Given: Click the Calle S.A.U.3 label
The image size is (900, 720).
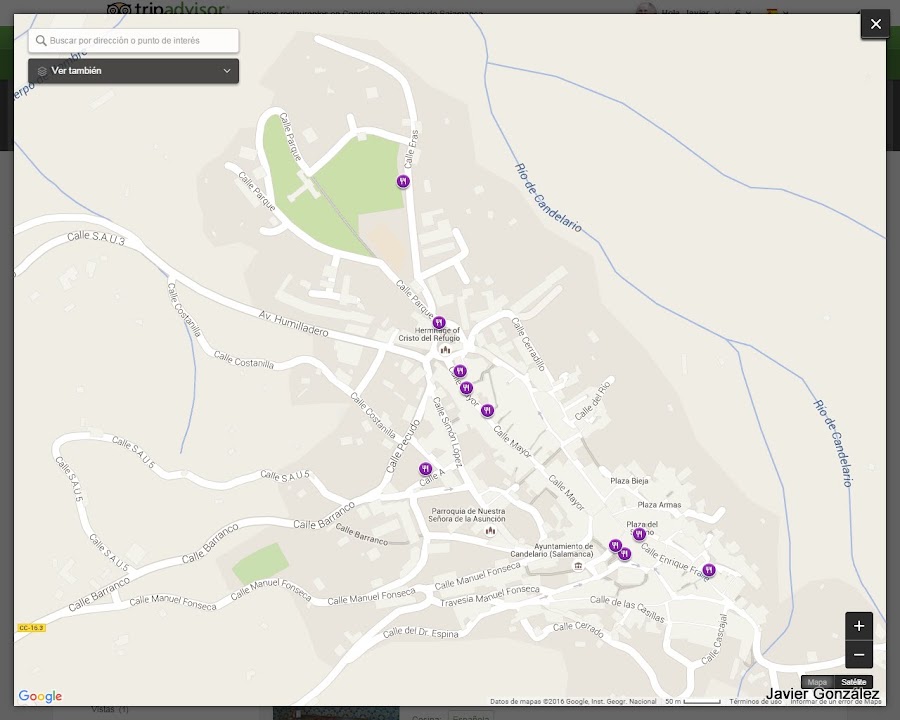Looking at the screenshot, I should [x=96, y=238].
